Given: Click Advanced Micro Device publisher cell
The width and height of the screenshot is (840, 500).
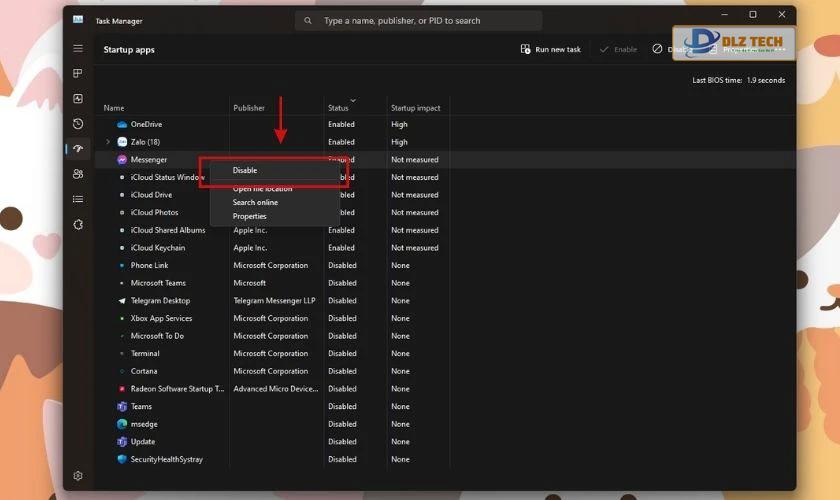Looking at the screenshot, I should point(276,389).
